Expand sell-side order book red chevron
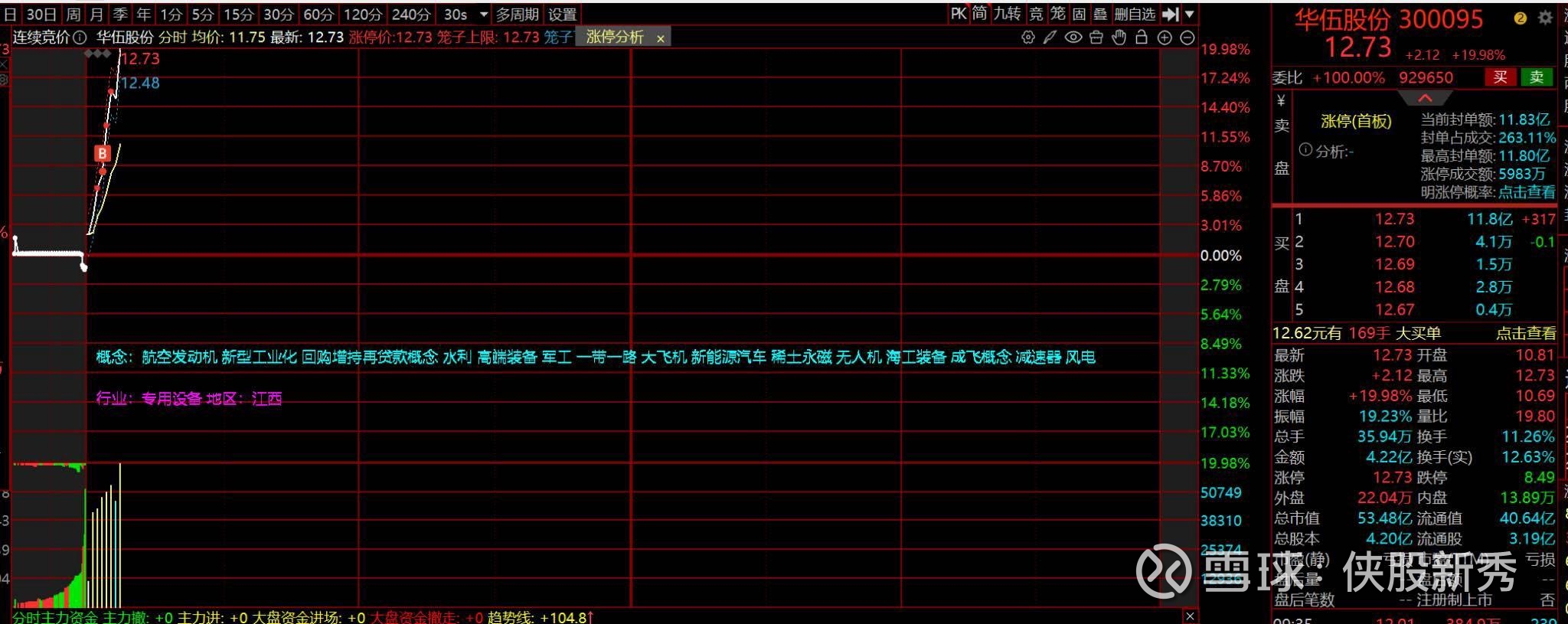Image resolution: width=1568 pixels, height=624 pixels. (x=1424, y=98)
